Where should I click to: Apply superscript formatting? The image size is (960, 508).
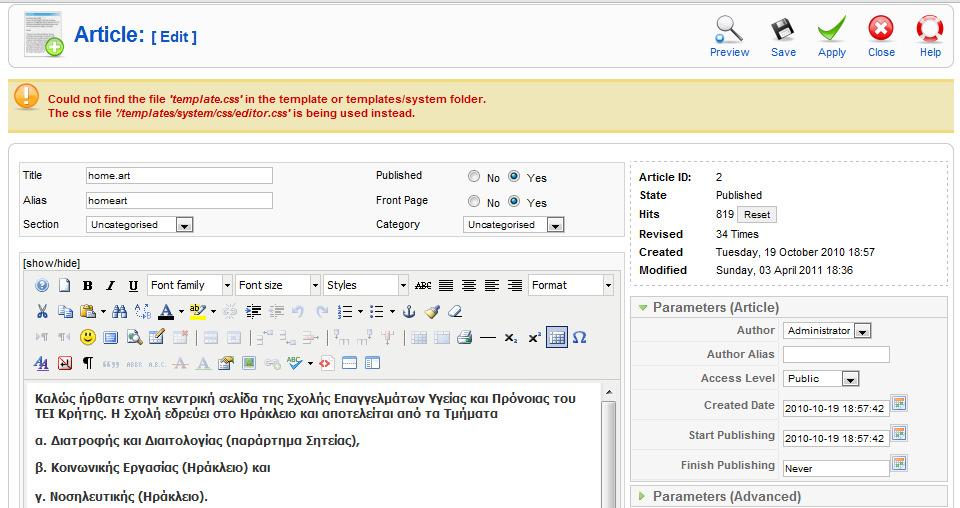534,337
